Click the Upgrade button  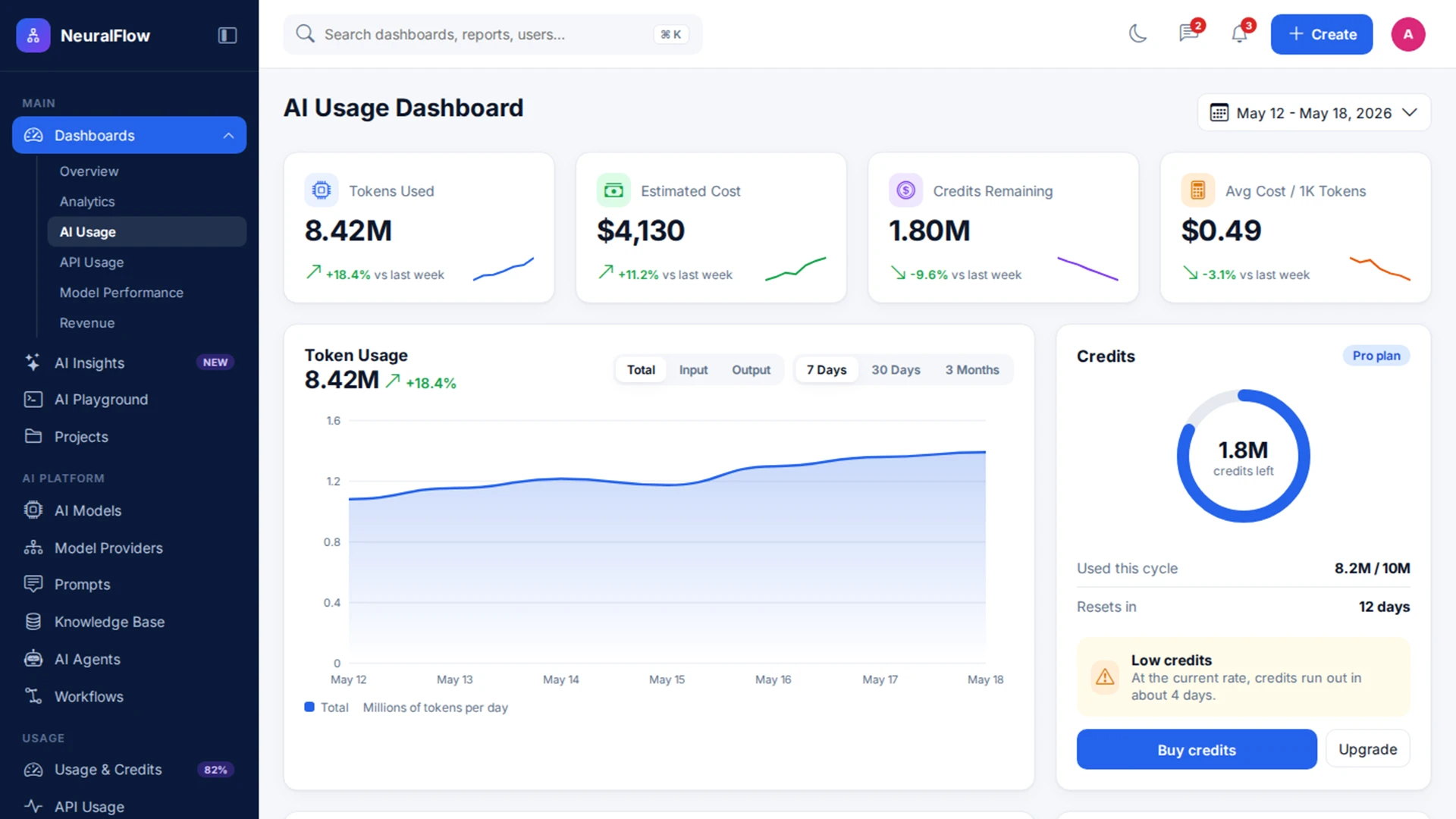[1367, 749]
